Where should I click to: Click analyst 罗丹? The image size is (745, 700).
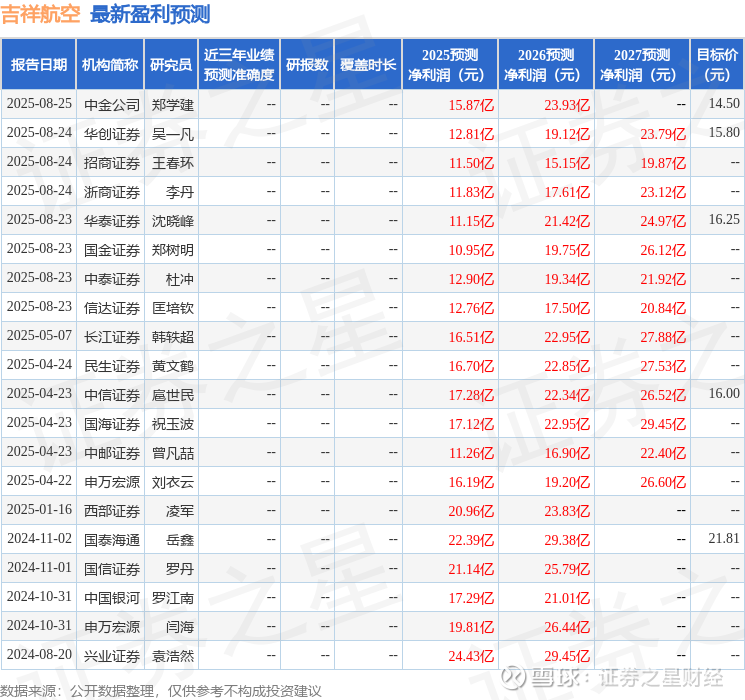(x=180, y=568)
